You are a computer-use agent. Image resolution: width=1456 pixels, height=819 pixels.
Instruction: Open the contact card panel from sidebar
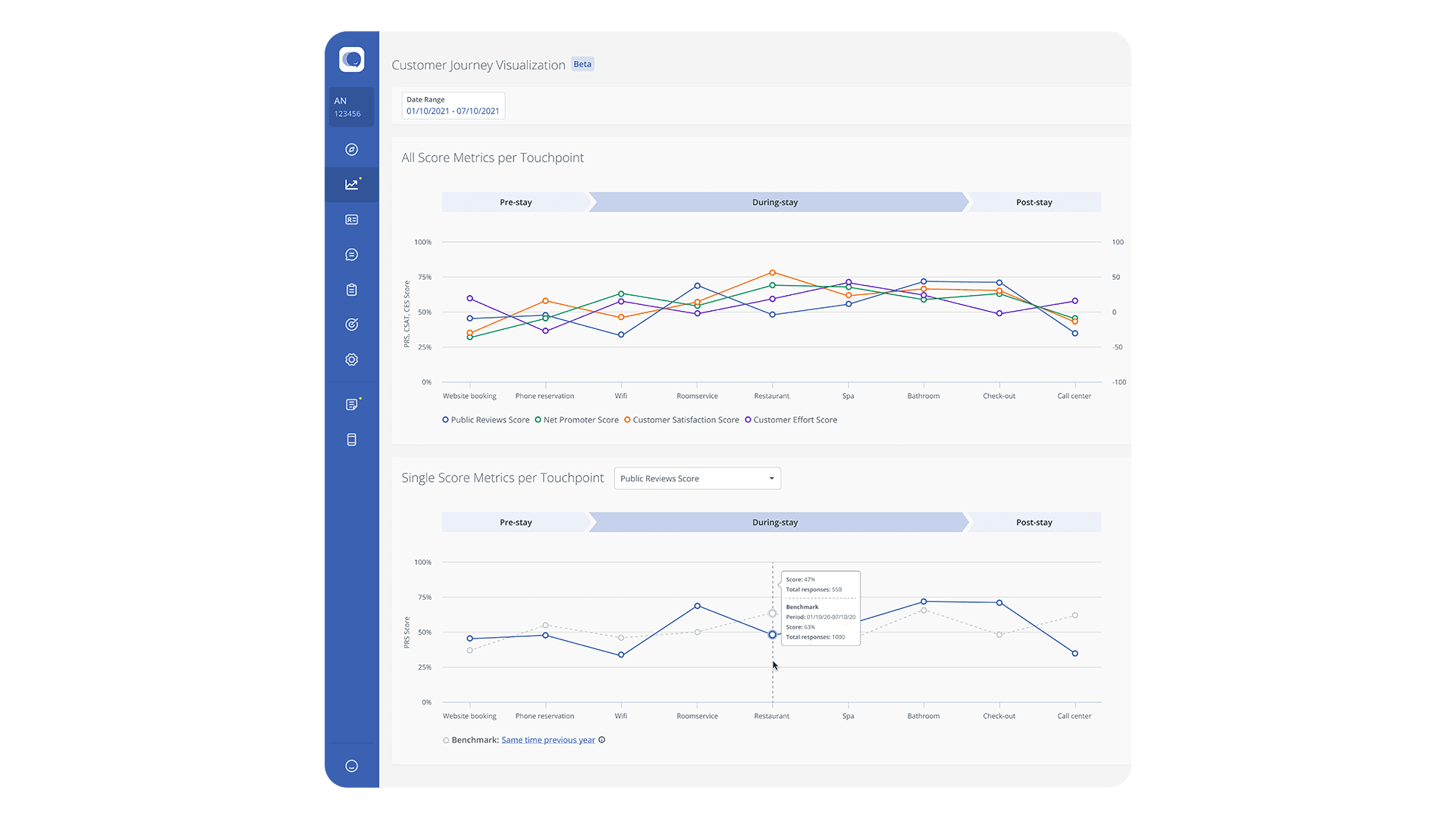coord(351,219)
